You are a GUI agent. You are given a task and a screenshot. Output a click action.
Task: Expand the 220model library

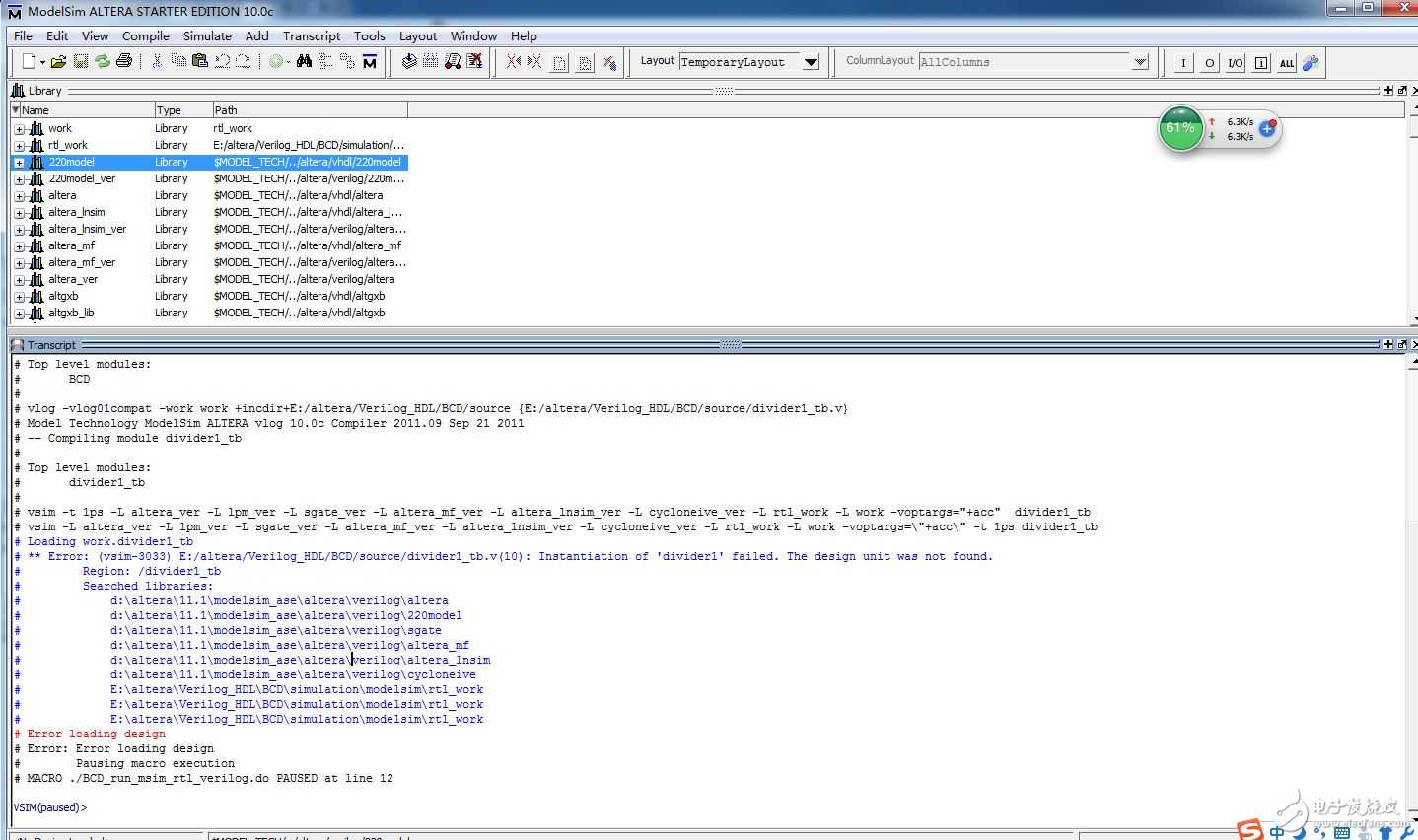tap(19, 163)
